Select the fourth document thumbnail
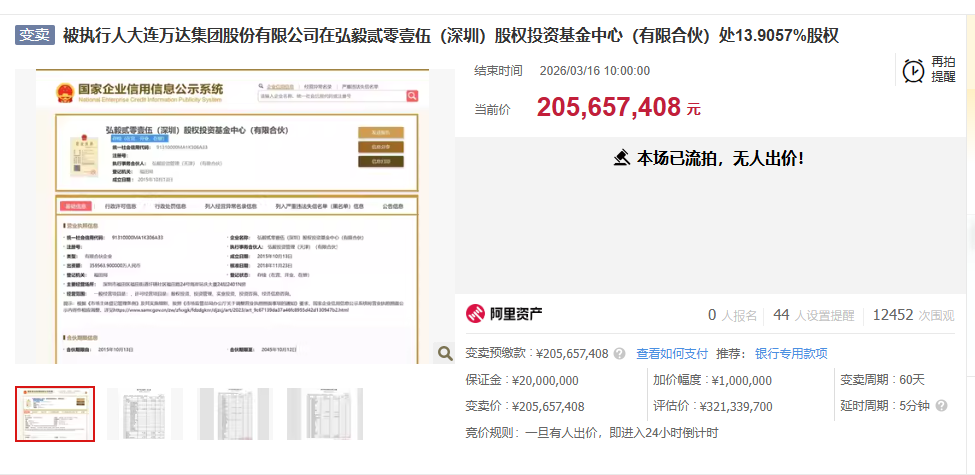The height and width of the screenshot is (475, 975). click(x=325, y=413)
